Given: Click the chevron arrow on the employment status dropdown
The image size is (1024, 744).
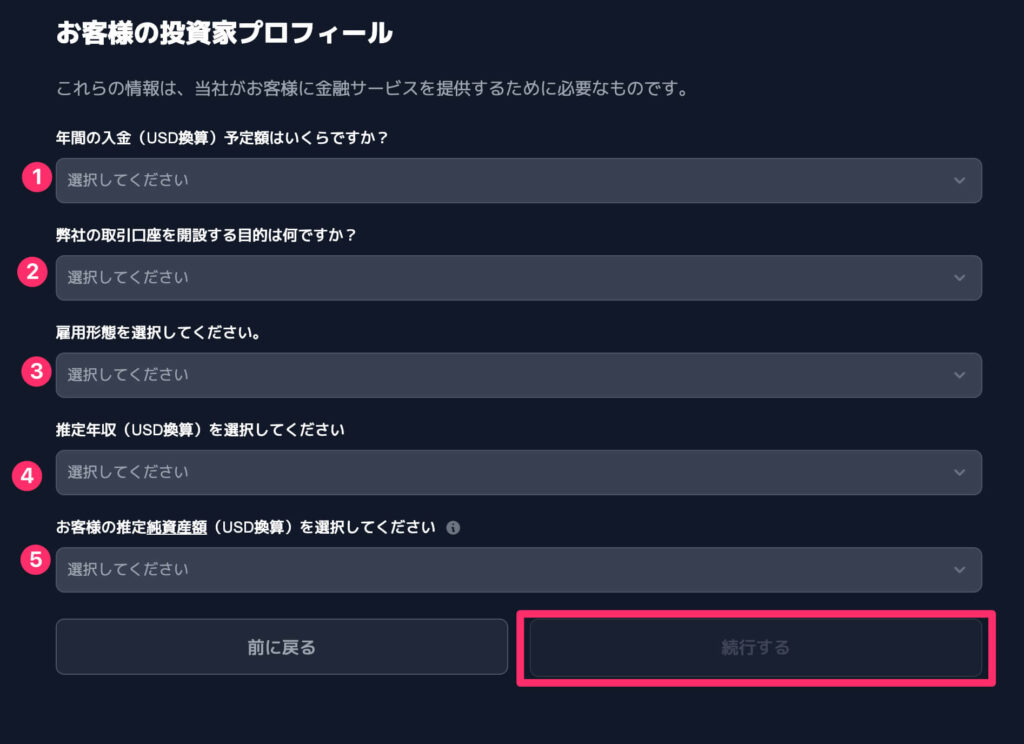Looking at the screenshot, I should point(959,374).
